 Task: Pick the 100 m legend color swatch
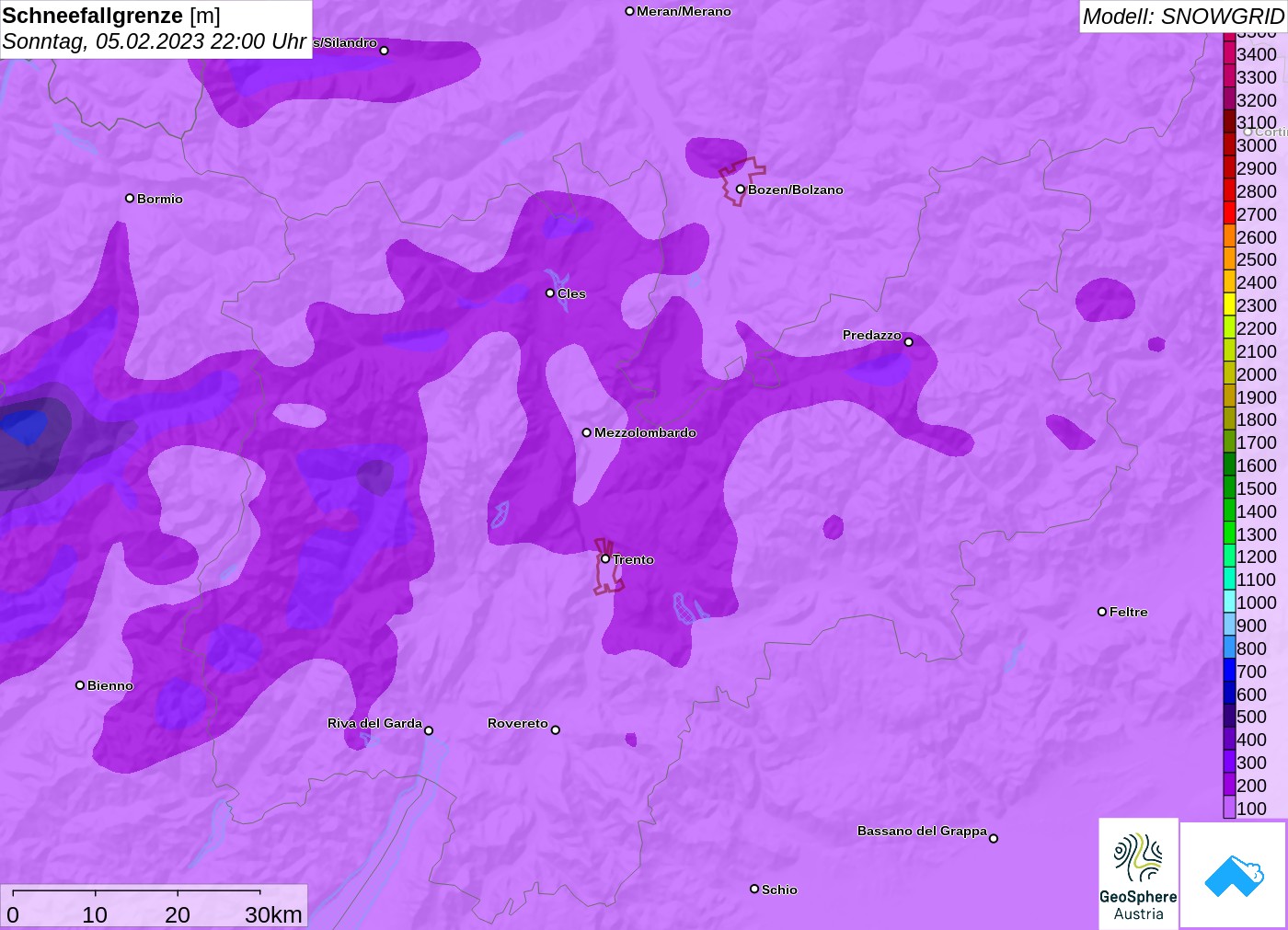1229,808
